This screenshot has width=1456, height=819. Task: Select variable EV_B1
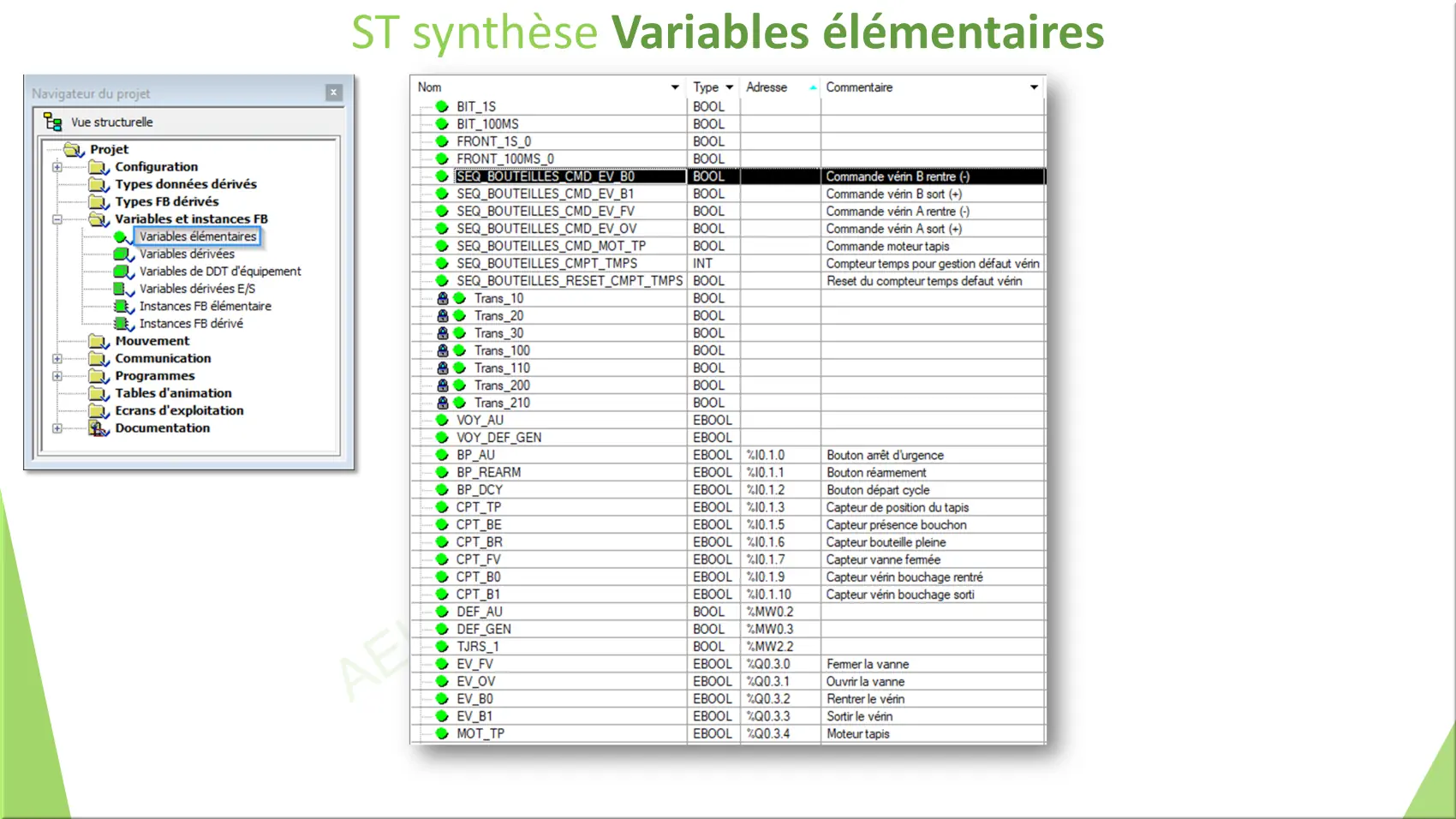click(474, 716)
